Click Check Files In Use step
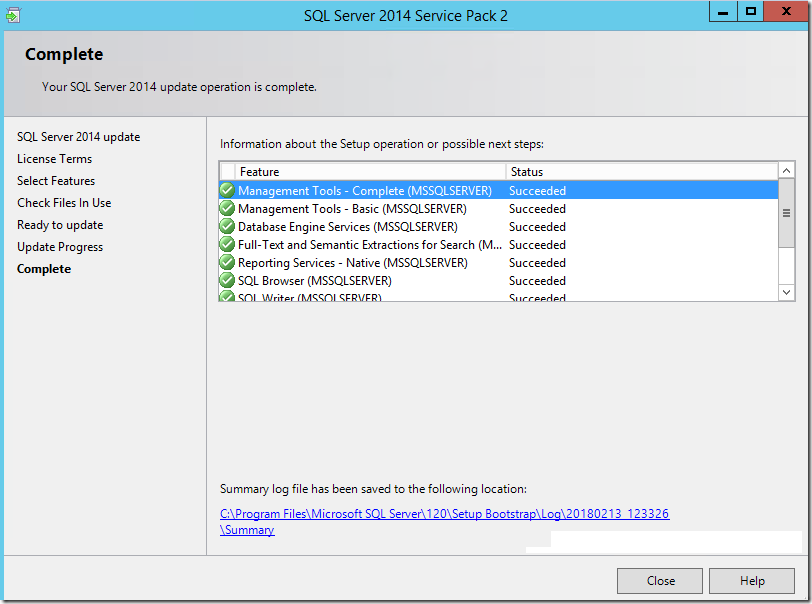 point(64,203)
